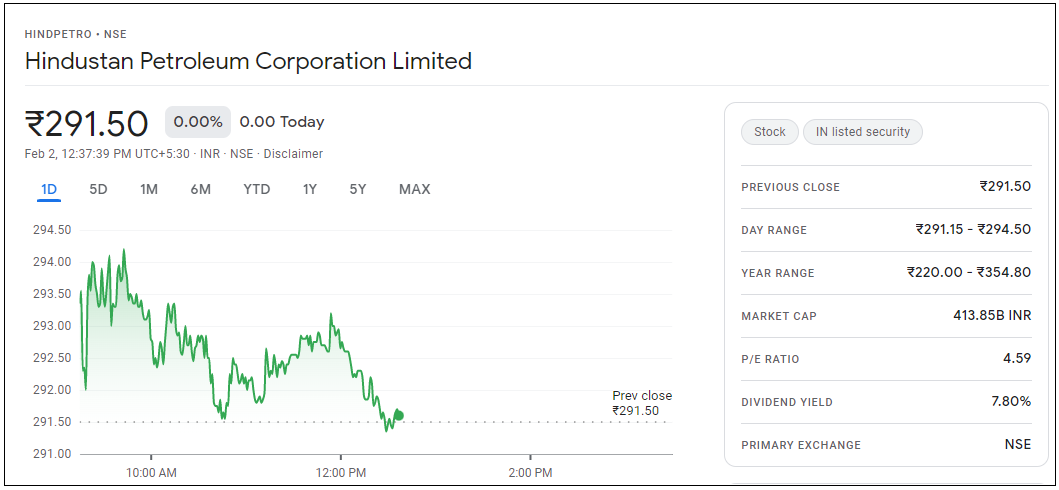Click the YEAR RANGE label
1059x490 pixels.
(x=777, y=273)
